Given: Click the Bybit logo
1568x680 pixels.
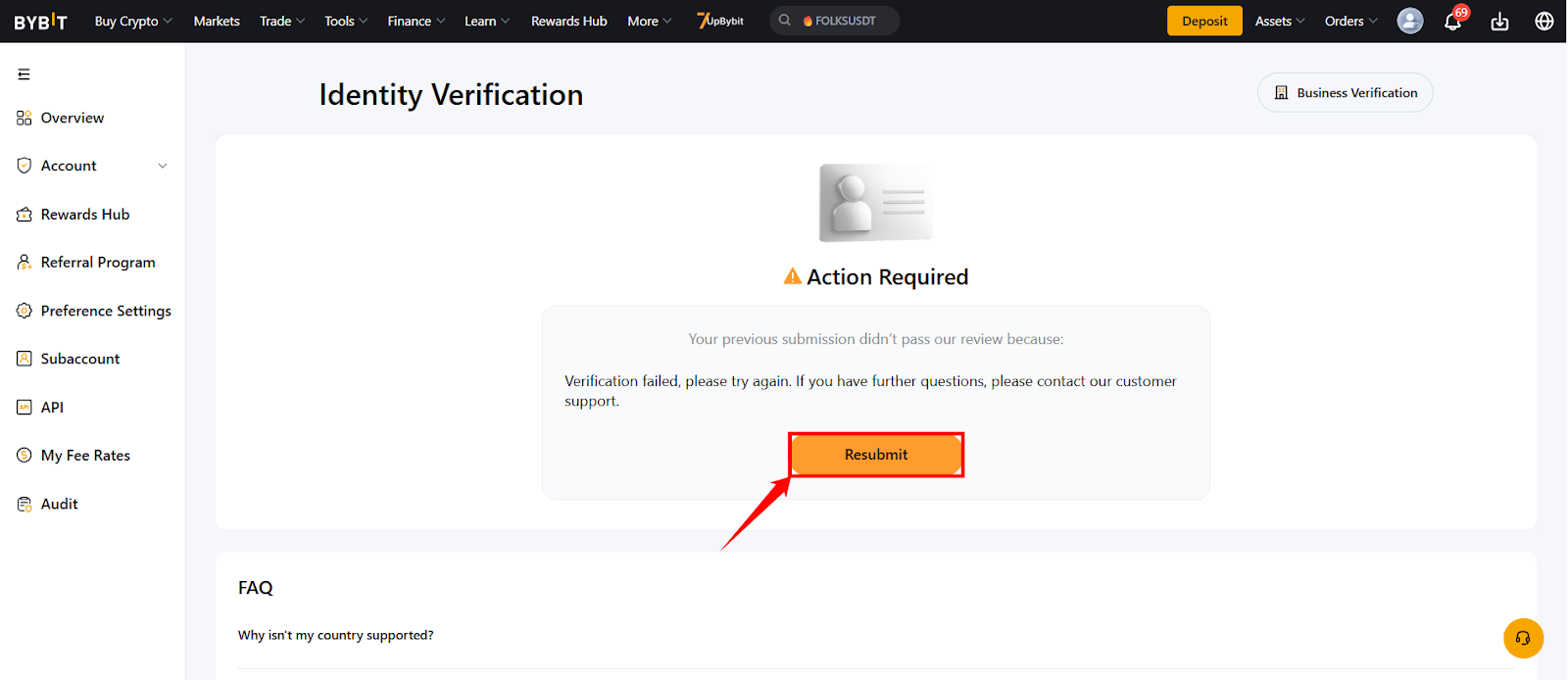Looking at the screenshot, I should tap(40, 21).
